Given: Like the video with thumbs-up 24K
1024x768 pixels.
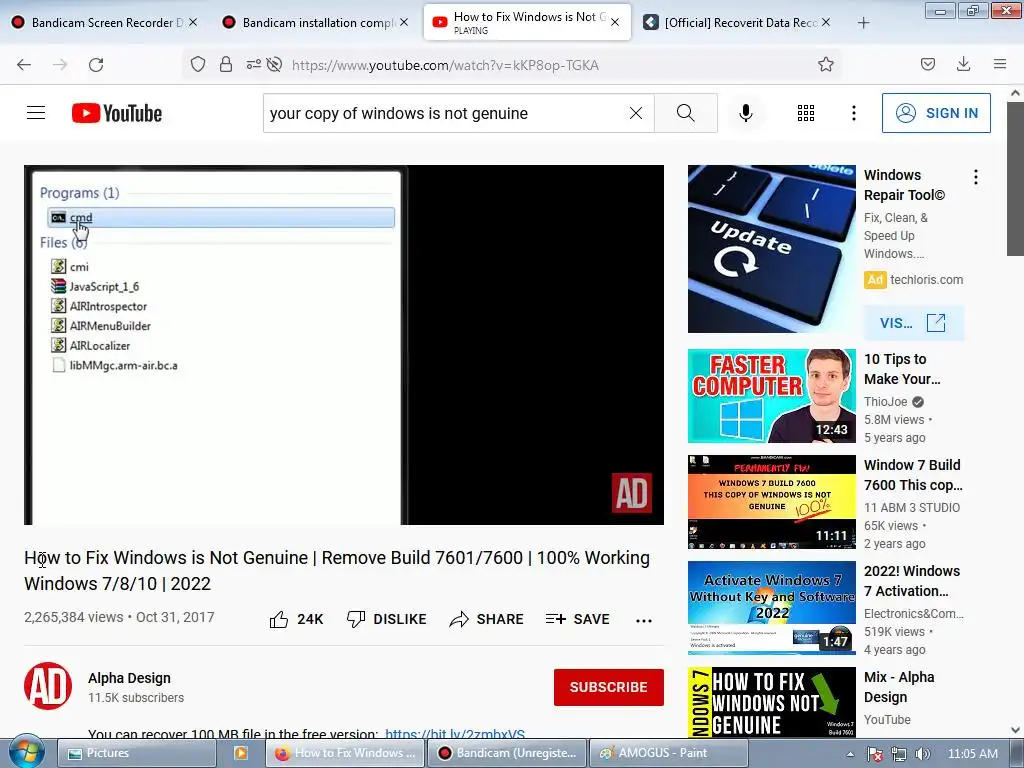Looking at the screenshot, I should pos(296,619).
